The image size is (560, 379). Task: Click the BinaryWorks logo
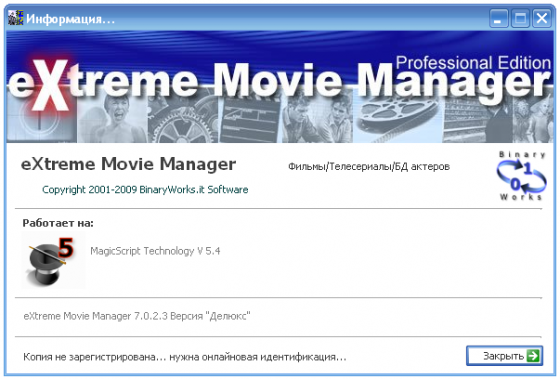pos(522,175)
